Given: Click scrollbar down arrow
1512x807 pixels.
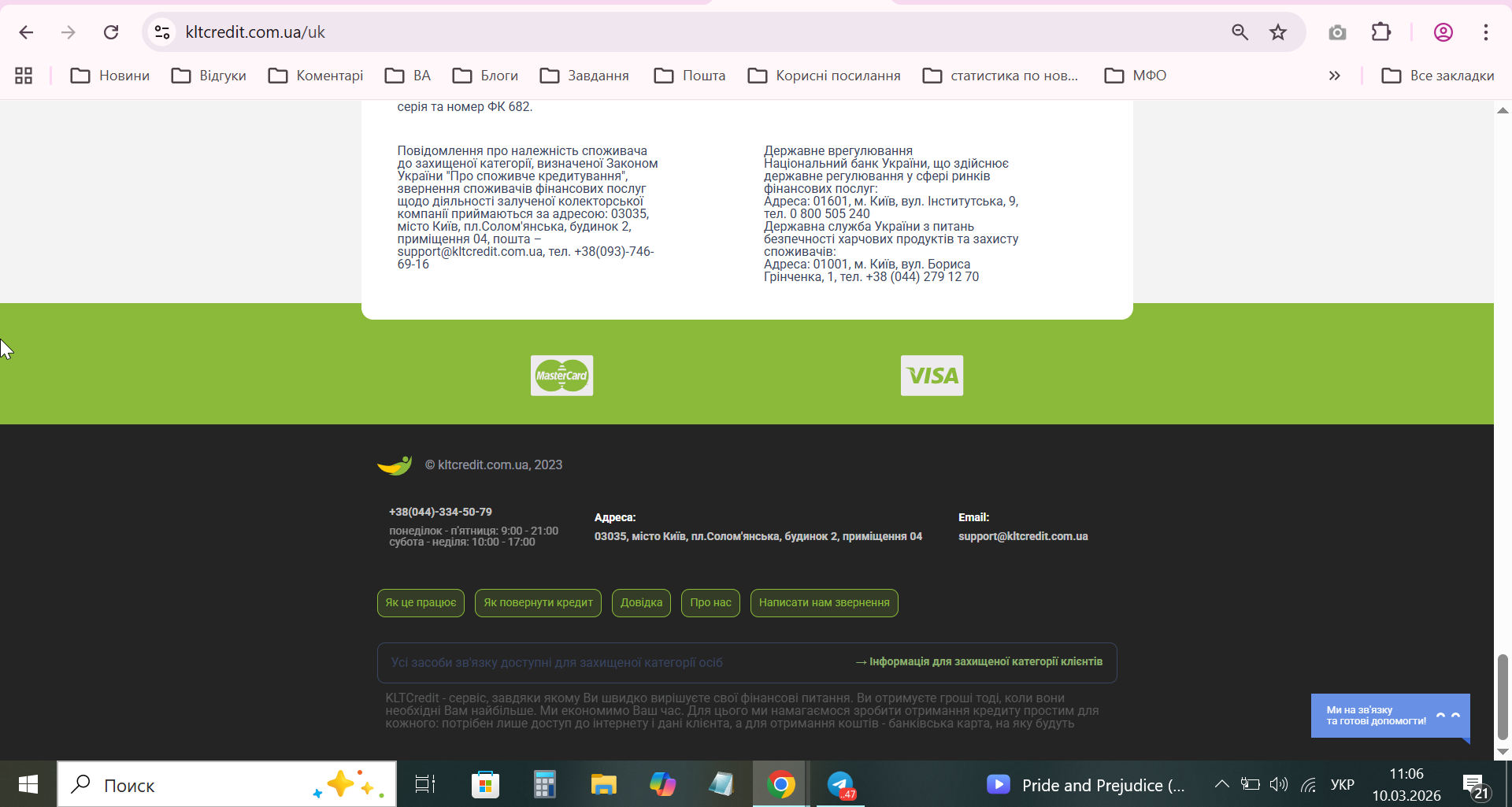Looking at the screenshot, I should tap(1503, 752).
